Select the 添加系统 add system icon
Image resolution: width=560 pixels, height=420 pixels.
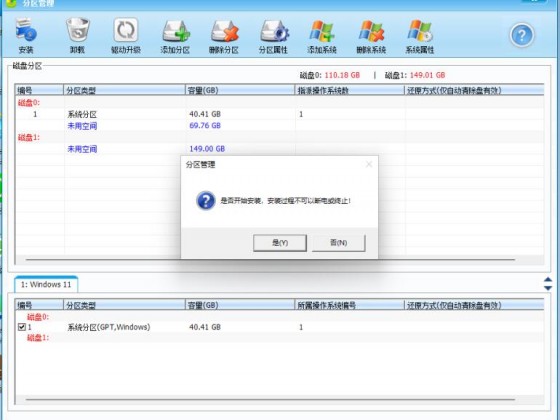(322, 36)
